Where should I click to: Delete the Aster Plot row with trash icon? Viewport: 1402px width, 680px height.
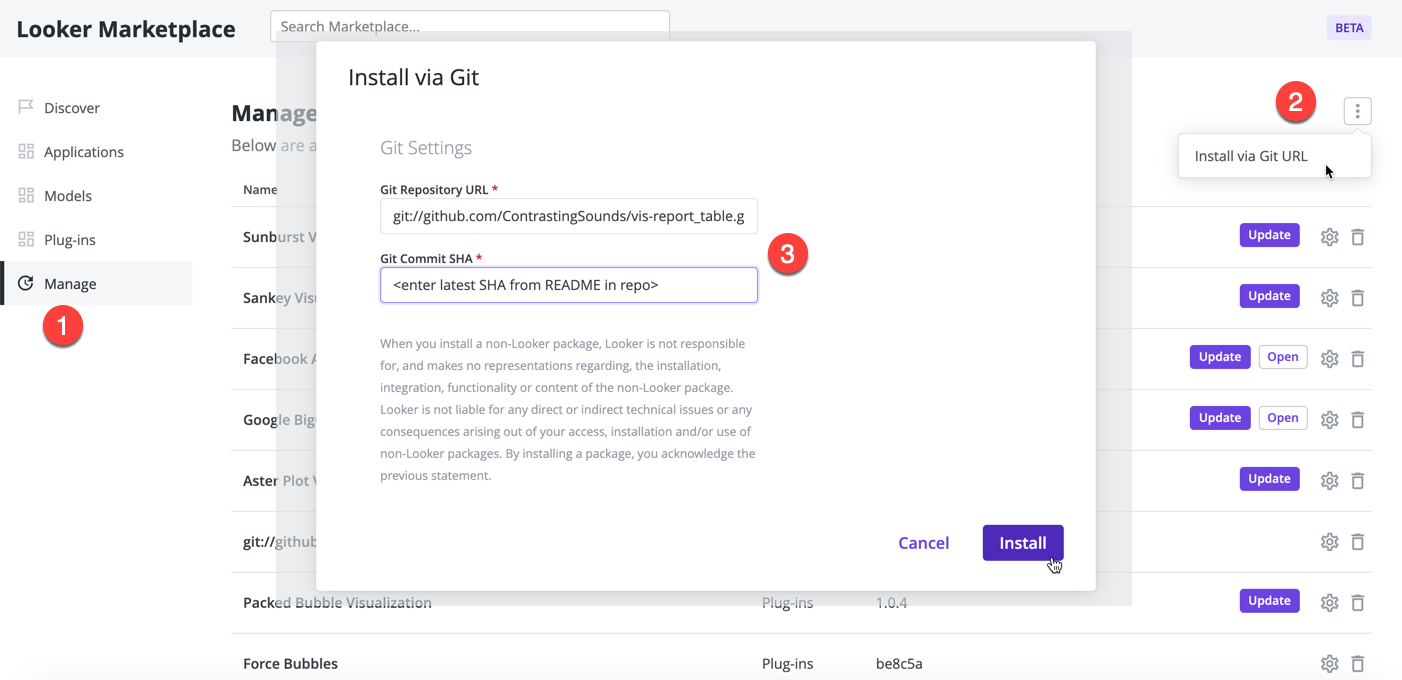point(1358,481)
